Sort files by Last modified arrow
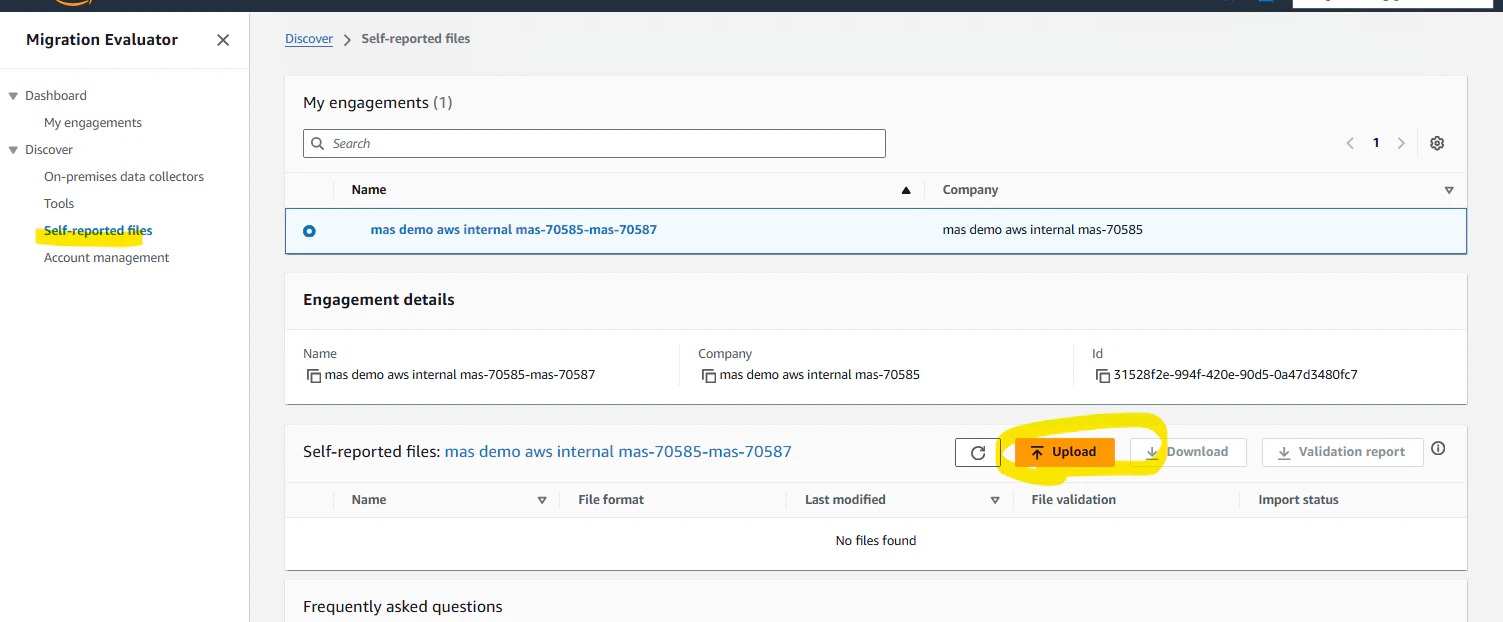The image size is (1503, 622). coord(995,500)
